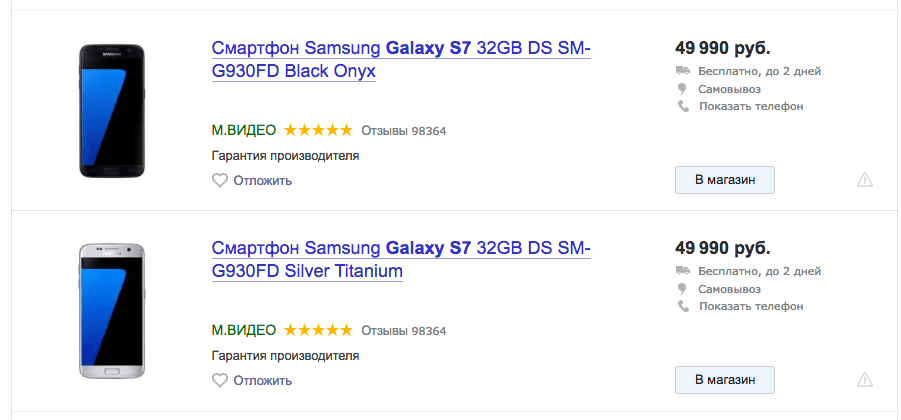Click warning triangle icon on Silver Titanium offer
This screenshot has width=901, height=420.
coord(865,380)
